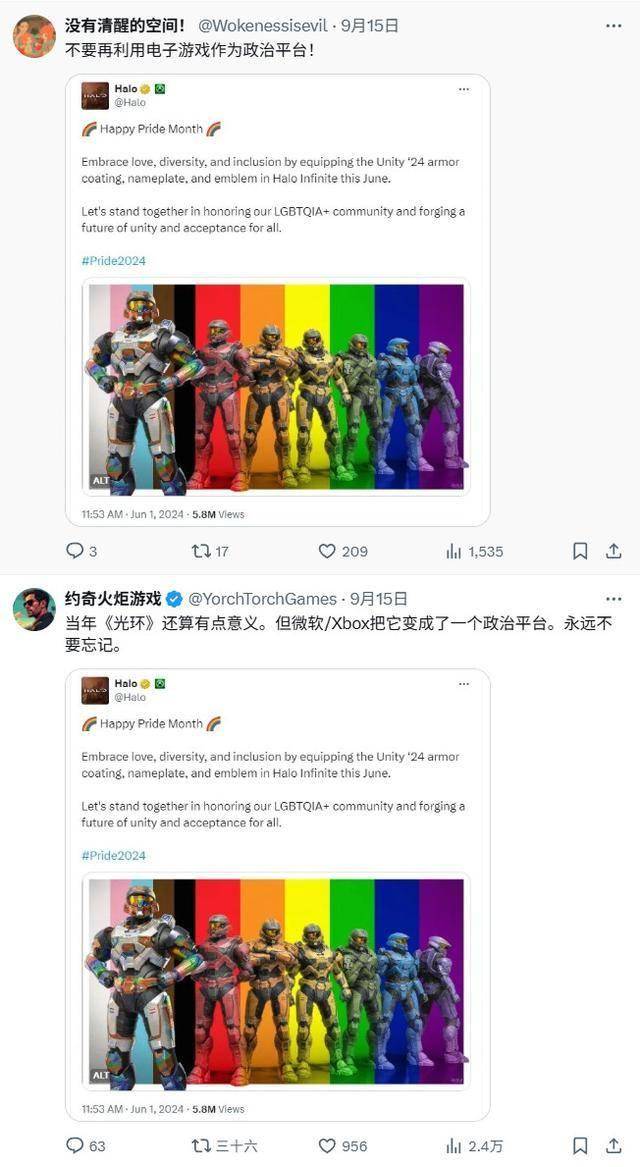This screenshot has height=1167, width=640.
Task: Open more options for the first tweet
Action: [x=613, y=25]
